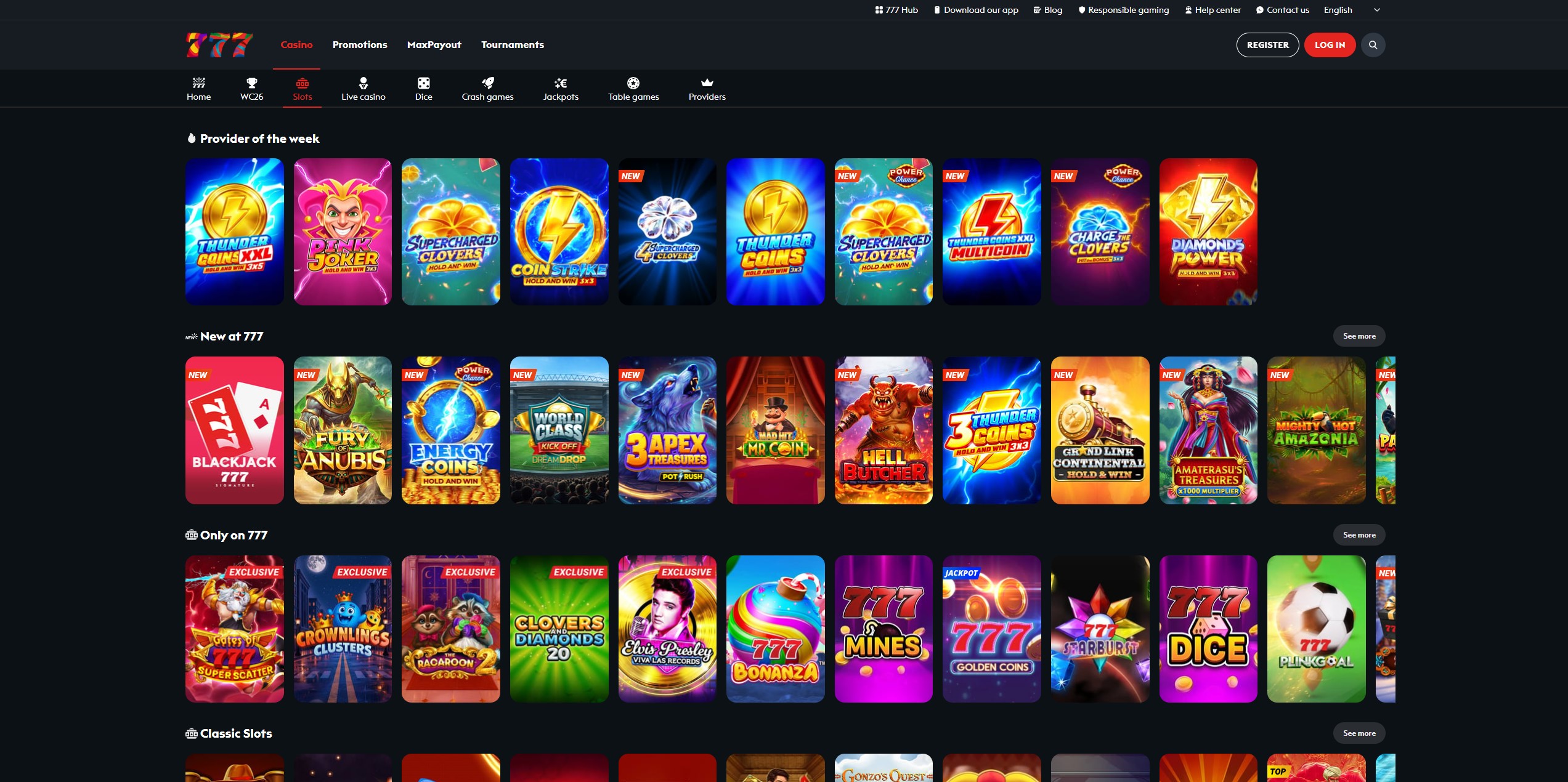
Task: Open the Home category icon
Action: point(198,83)
